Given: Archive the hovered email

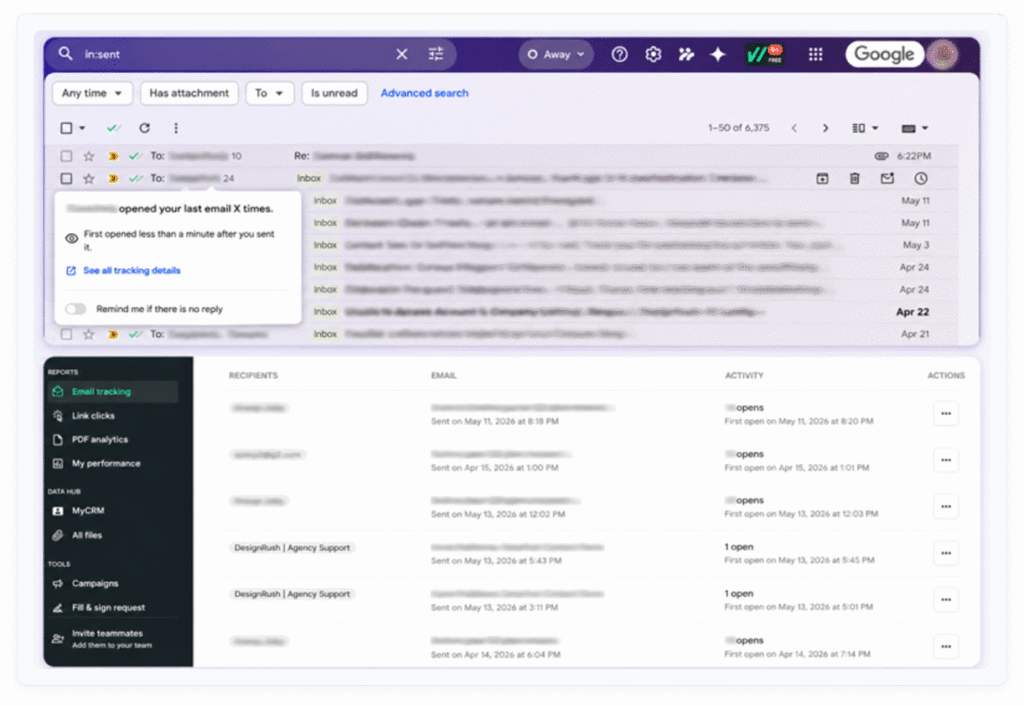Looking at the screenshot, I should point(822,178).
